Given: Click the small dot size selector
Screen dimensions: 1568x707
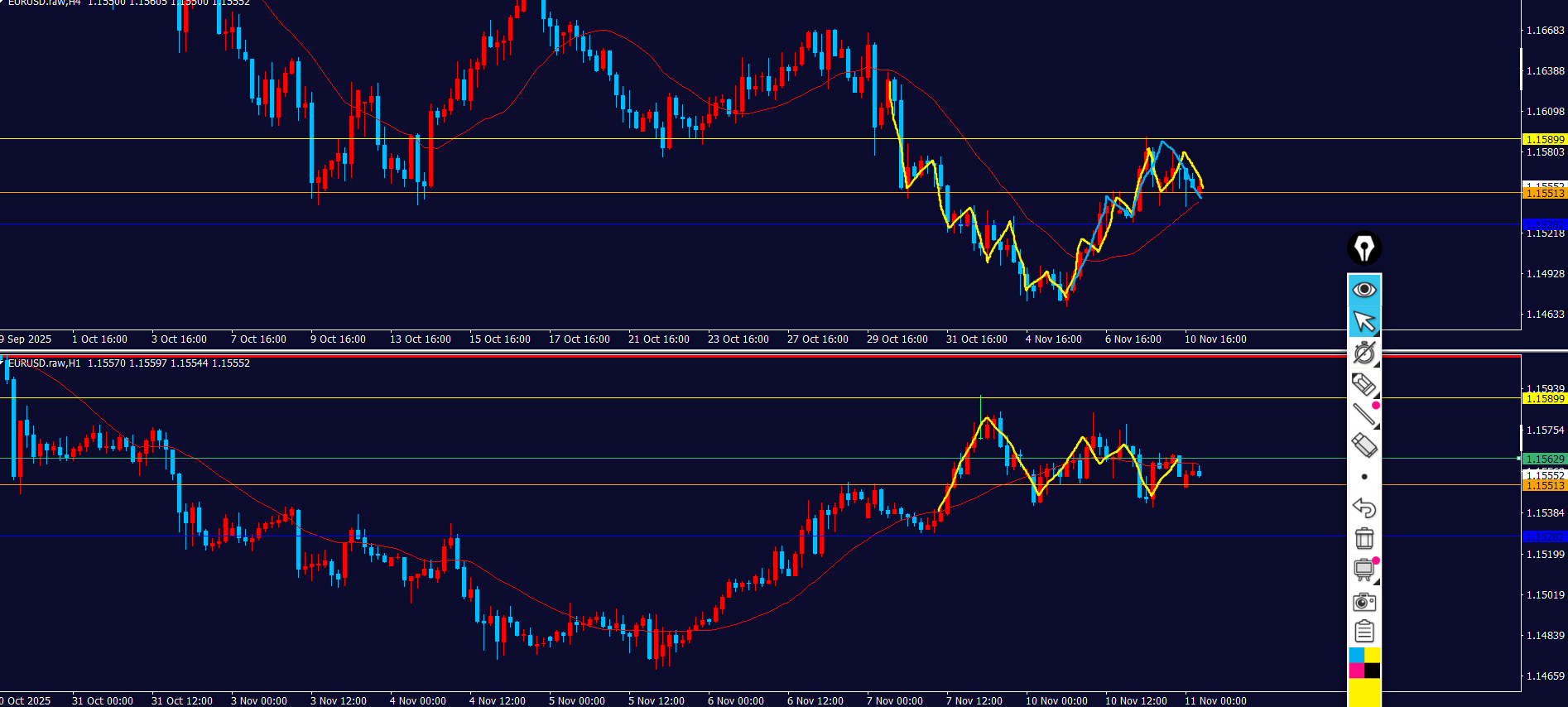Looking at the screenshot, I should pos(1364,477).
